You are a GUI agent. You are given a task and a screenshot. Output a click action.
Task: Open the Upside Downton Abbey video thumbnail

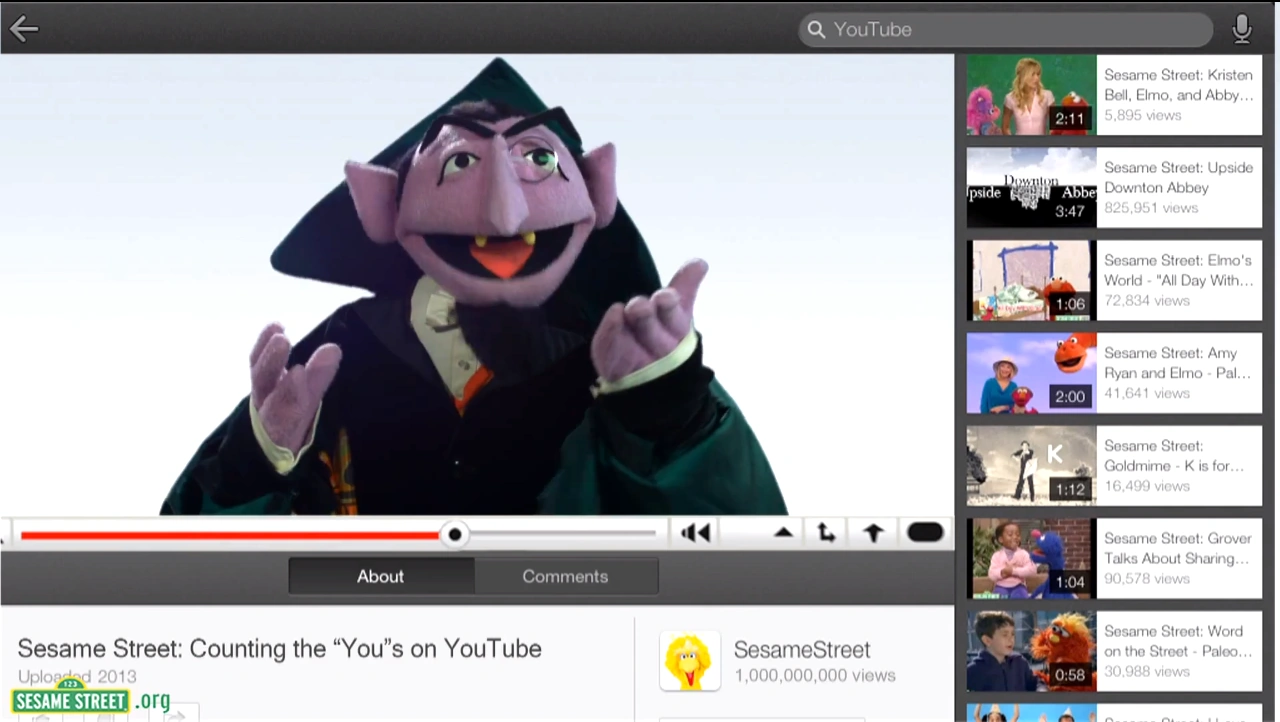(x=1031, y=188)
